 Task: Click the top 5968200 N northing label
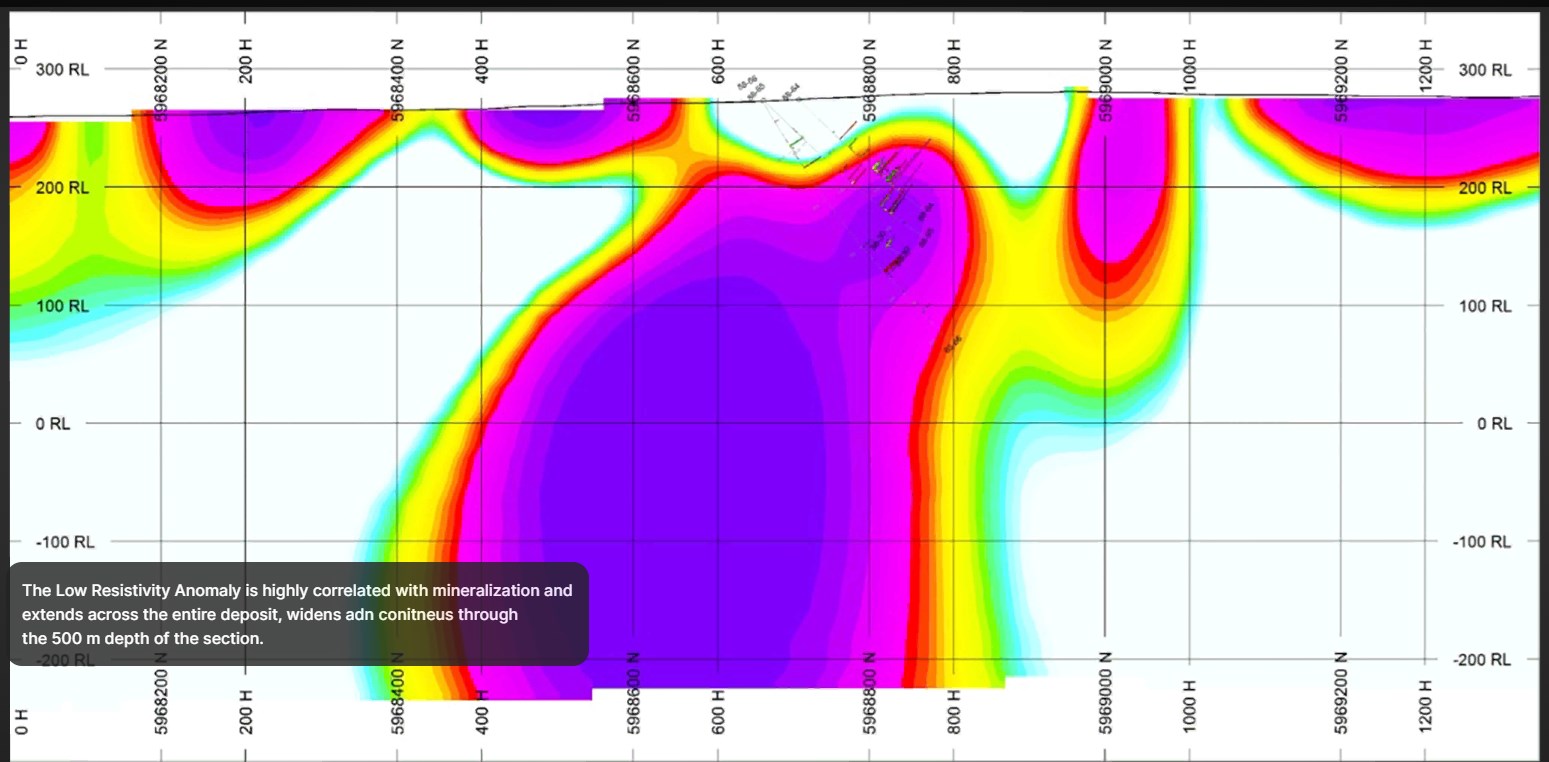[x=161, y=77]
